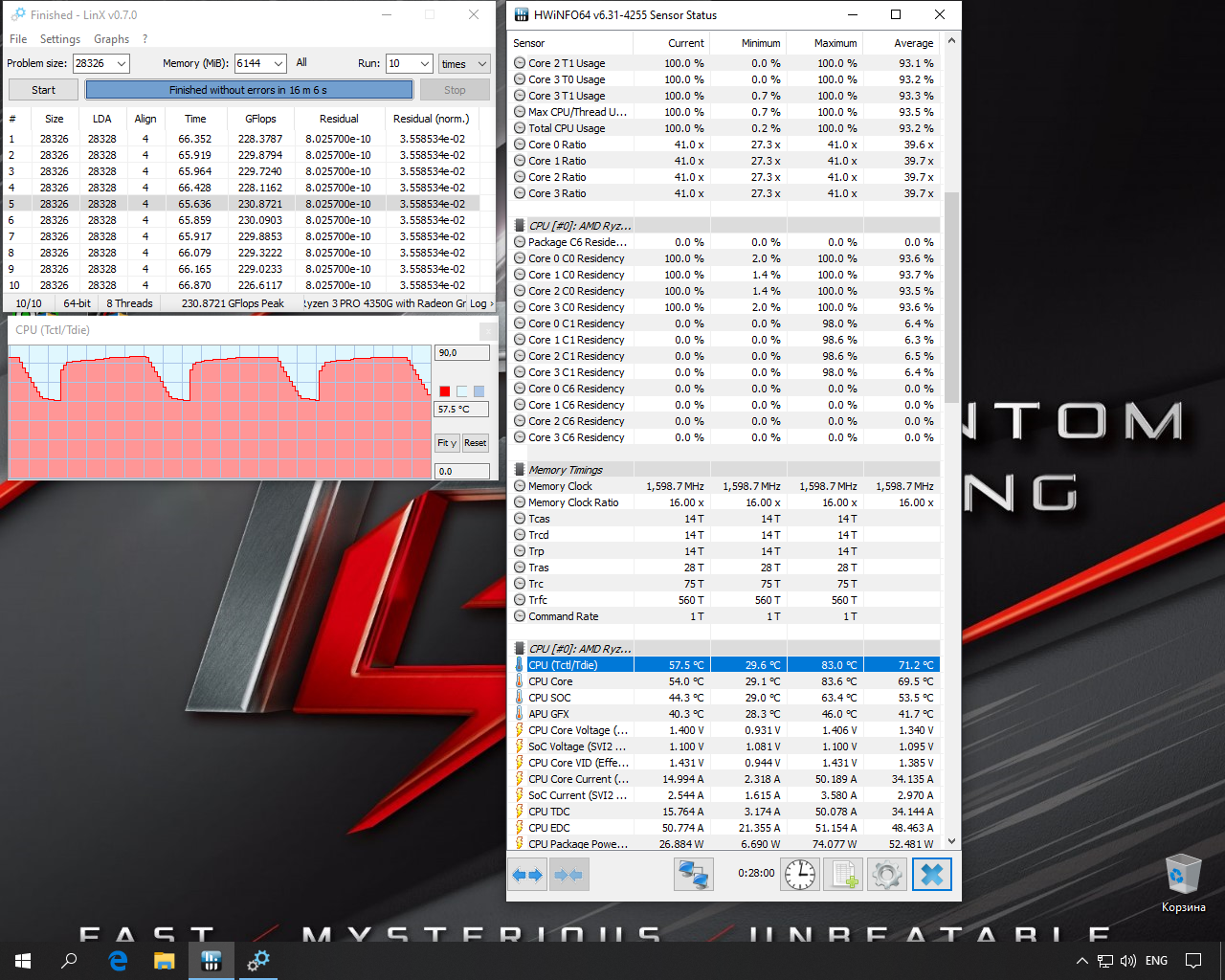
Task: Open the Graphs menu in LinX
Action: pyautogui.click(x=111, y=39)
